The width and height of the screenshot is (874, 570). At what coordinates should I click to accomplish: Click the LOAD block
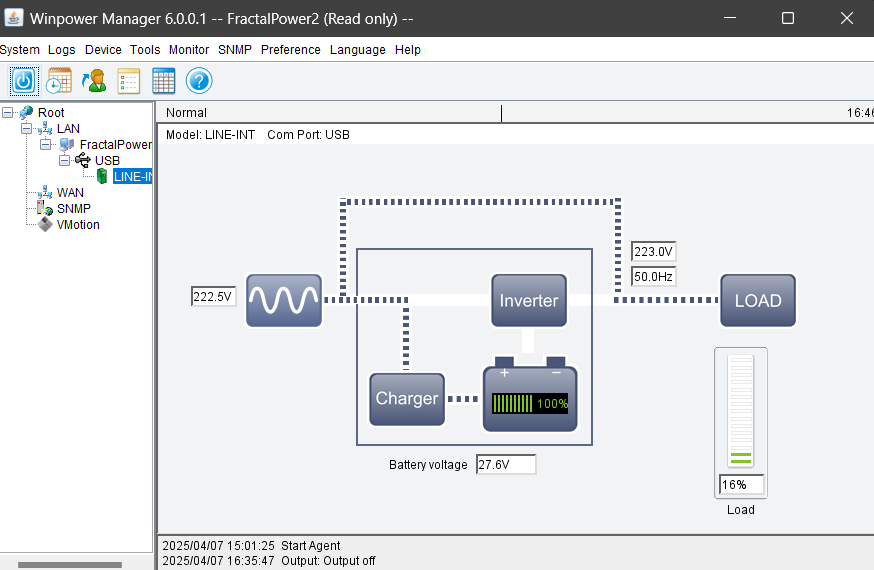point(758,300)
